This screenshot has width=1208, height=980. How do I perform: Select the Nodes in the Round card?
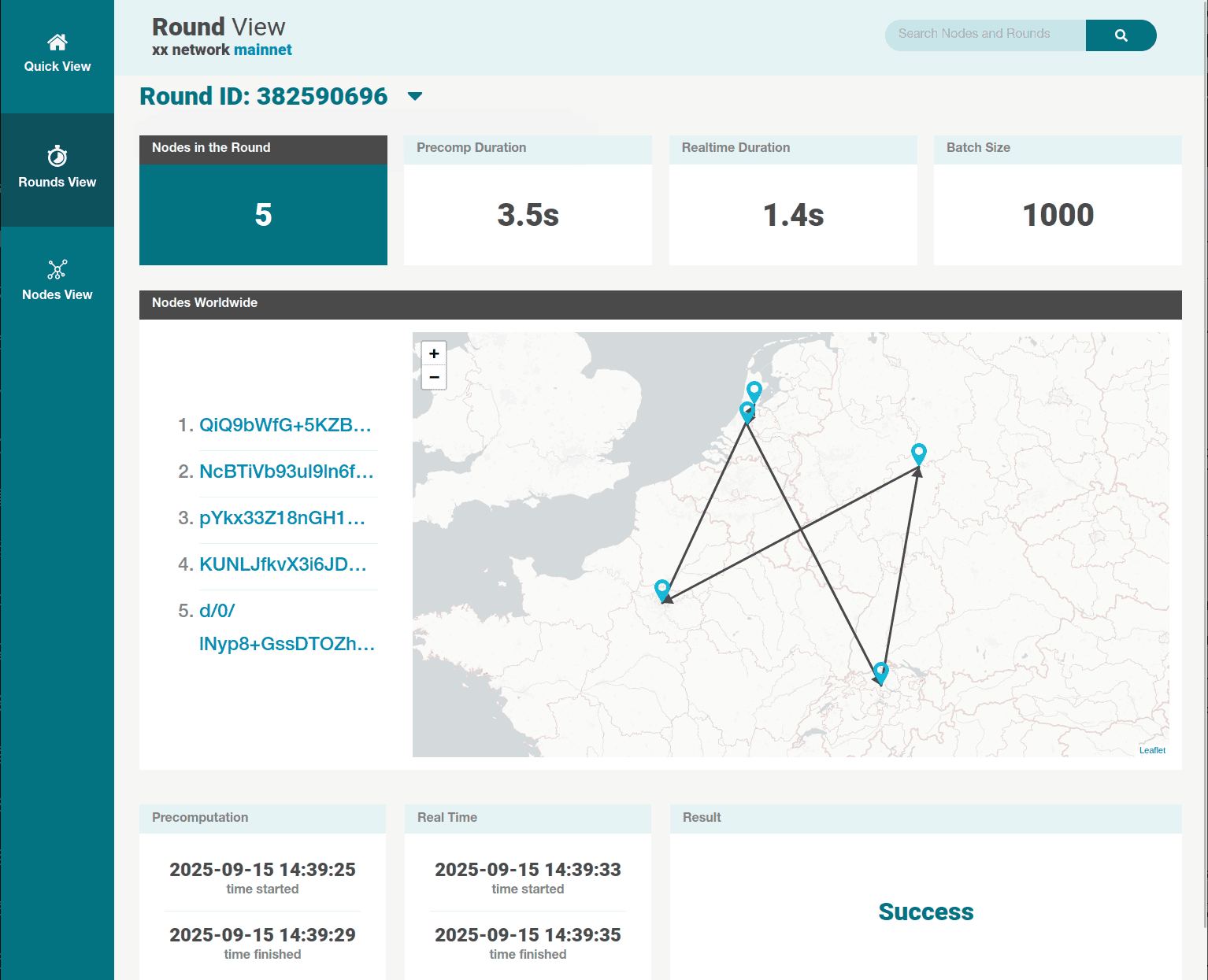(x=263, y=201)
